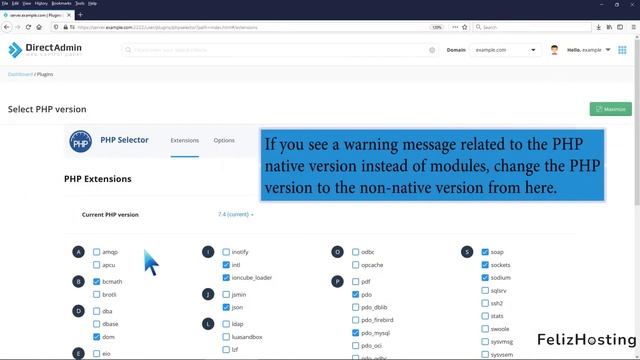Viewport: 640px width, 360px height.
Task: Close the current browser tab
Action: (x=69, y=15)
